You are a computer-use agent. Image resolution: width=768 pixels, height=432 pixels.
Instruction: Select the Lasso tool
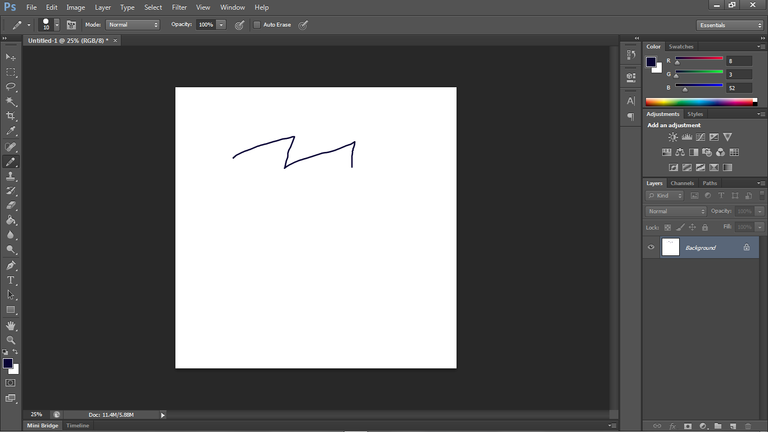coord(11,87)
